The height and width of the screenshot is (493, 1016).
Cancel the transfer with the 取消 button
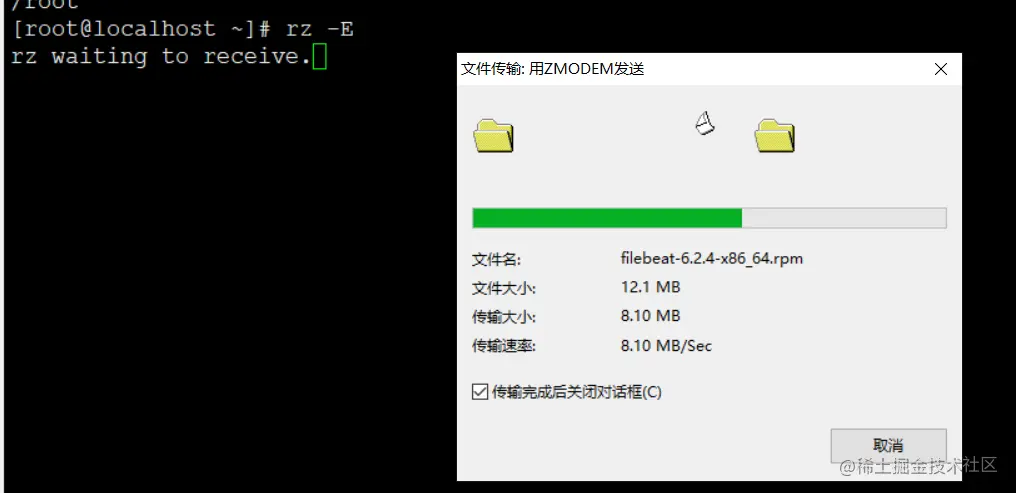[x=888, y=445]
